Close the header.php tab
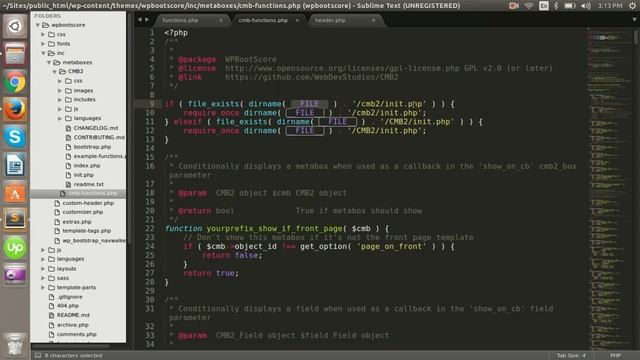 pyautogui.click(x=373, y=20)
